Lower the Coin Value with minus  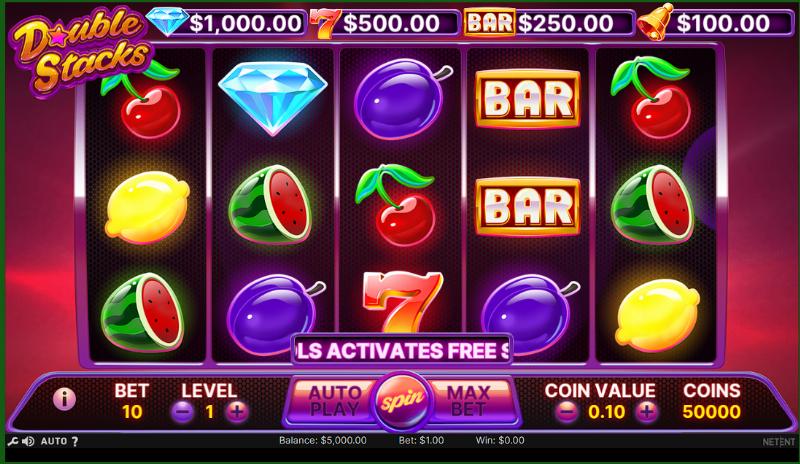(566, 411)
